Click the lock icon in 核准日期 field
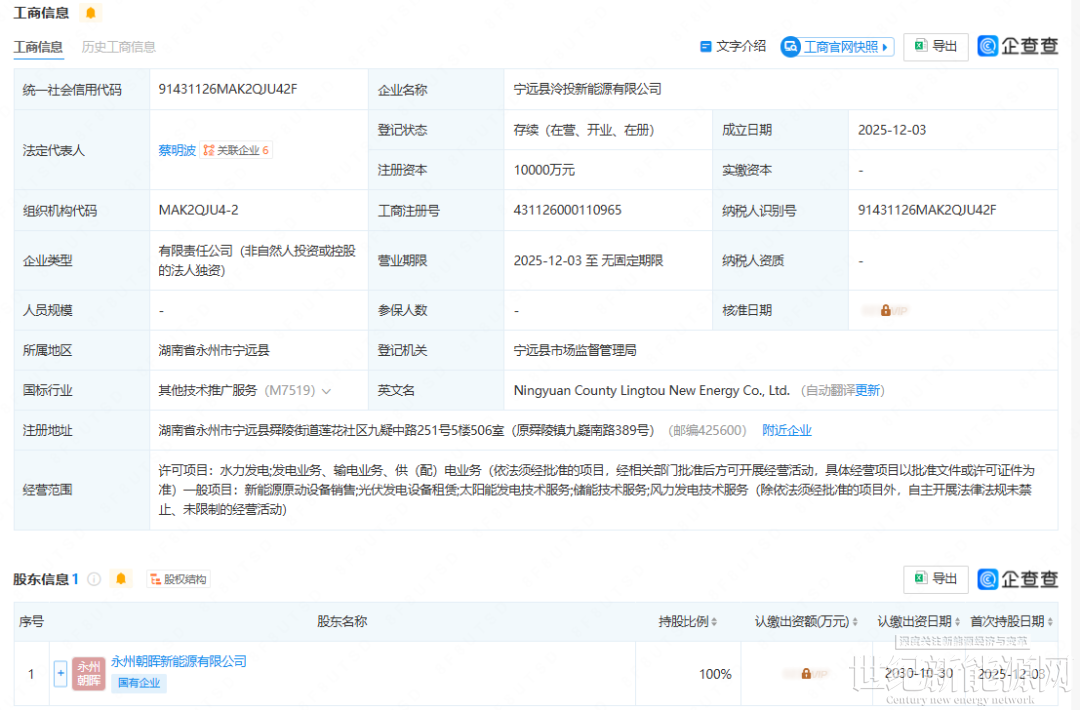 [x=886, y=310]
